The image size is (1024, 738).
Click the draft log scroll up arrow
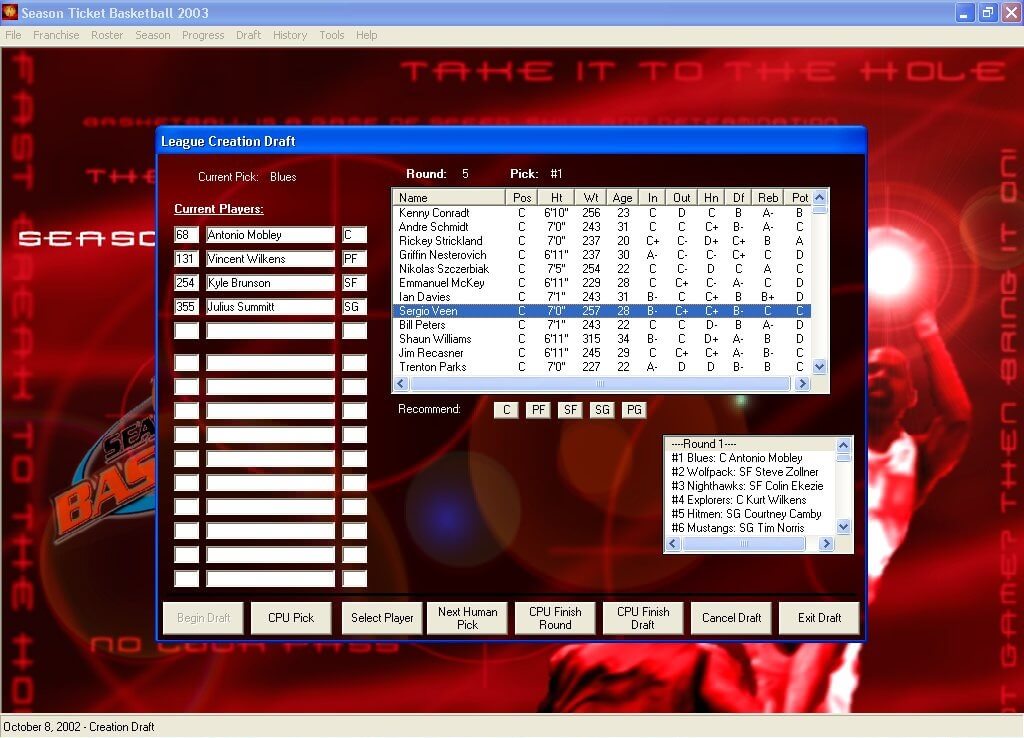(843, 445)
